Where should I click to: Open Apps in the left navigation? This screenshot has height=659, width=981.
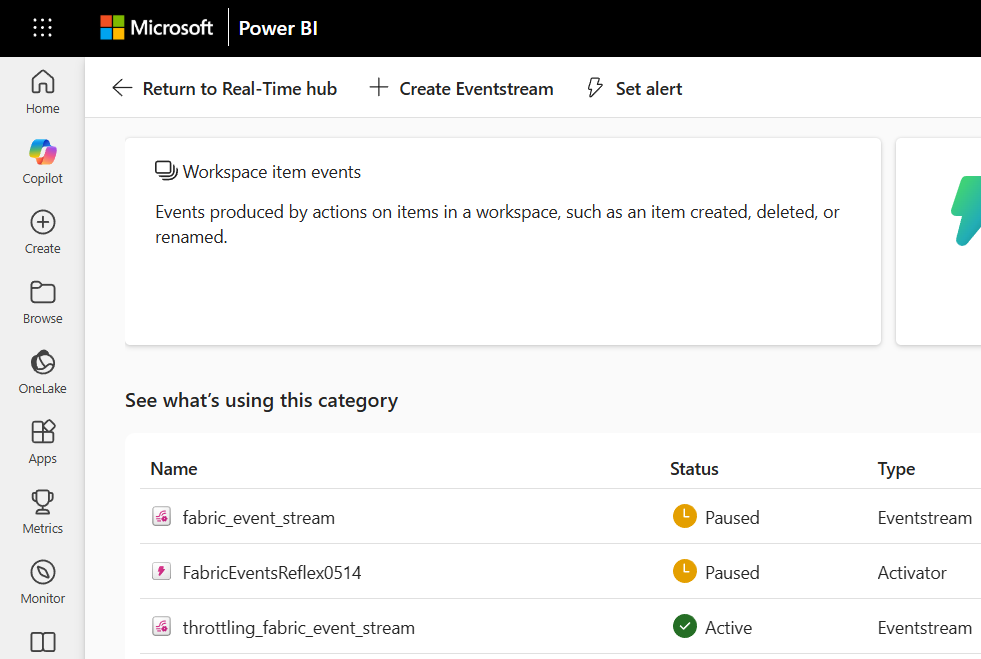(x=42, y=441)
